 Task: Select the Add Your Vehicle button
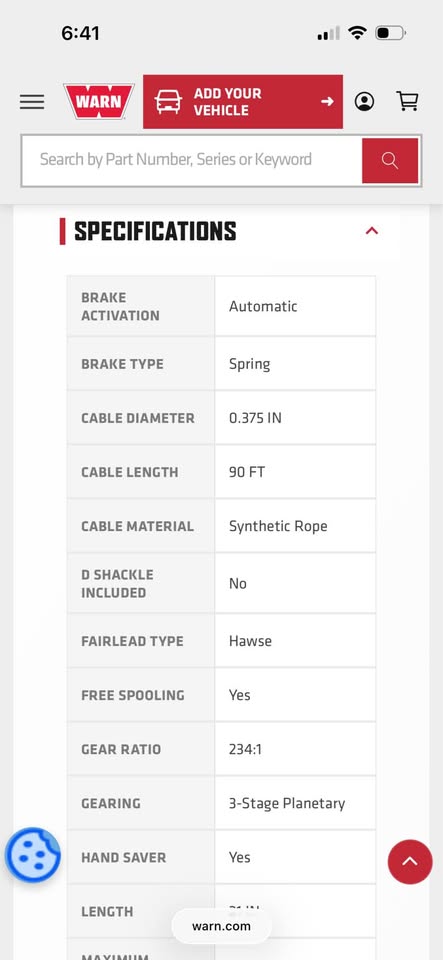(243, 102)
